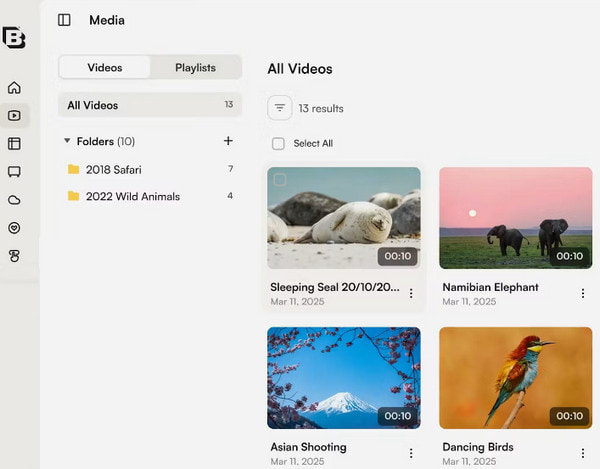The image size is (600, 469).
Task: Open the 2018 Safari folder
Action: pos(150,169)
